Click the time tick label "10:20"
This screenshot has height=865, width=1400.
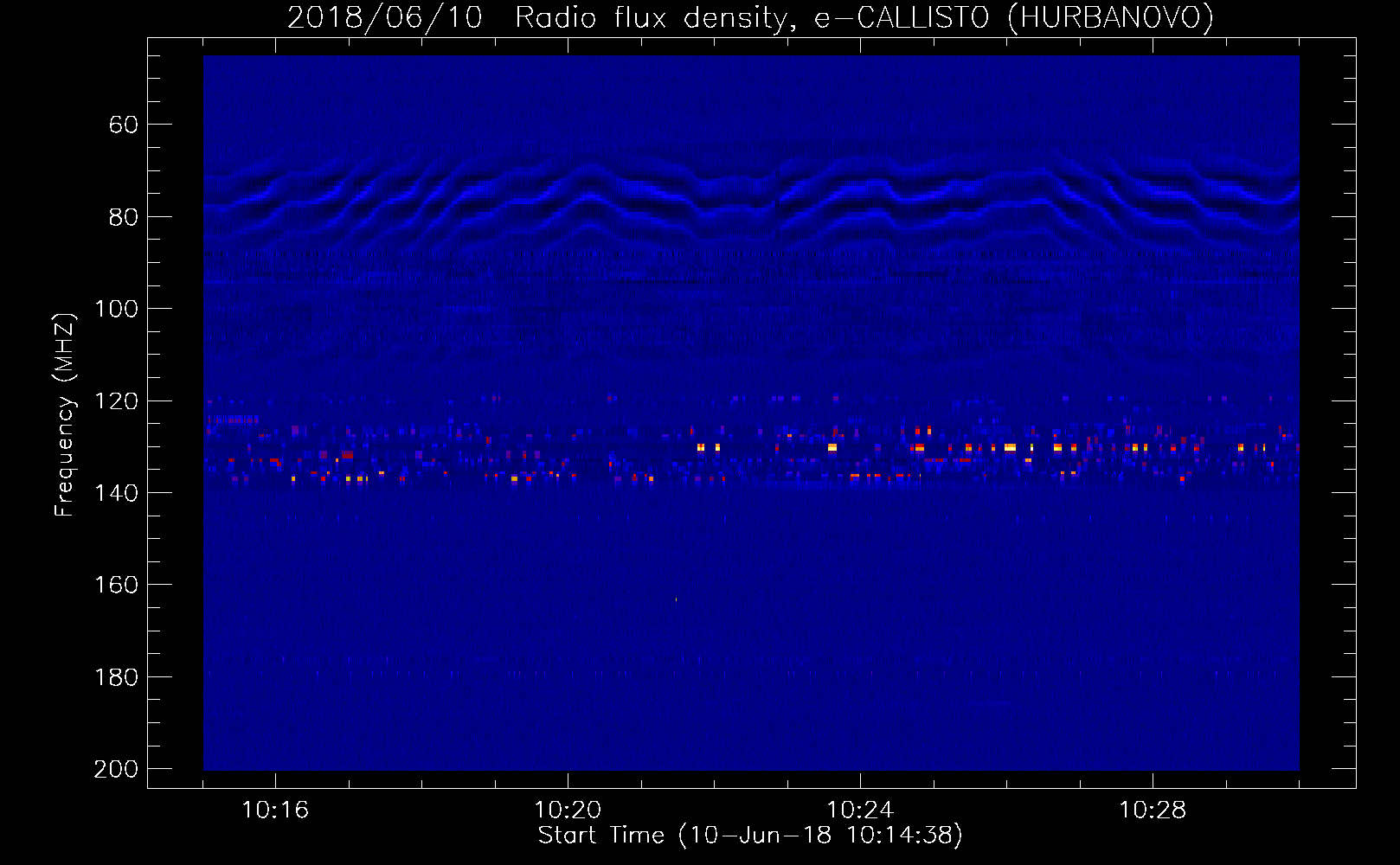[568, 810]
